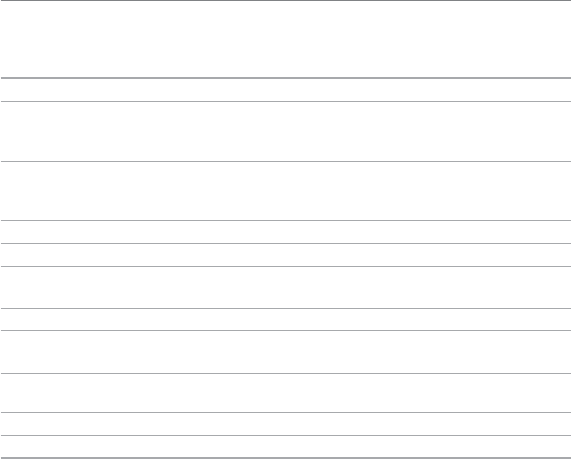Select the third blank table row
The image size is (571, 459).
click(x=286, y=191)
